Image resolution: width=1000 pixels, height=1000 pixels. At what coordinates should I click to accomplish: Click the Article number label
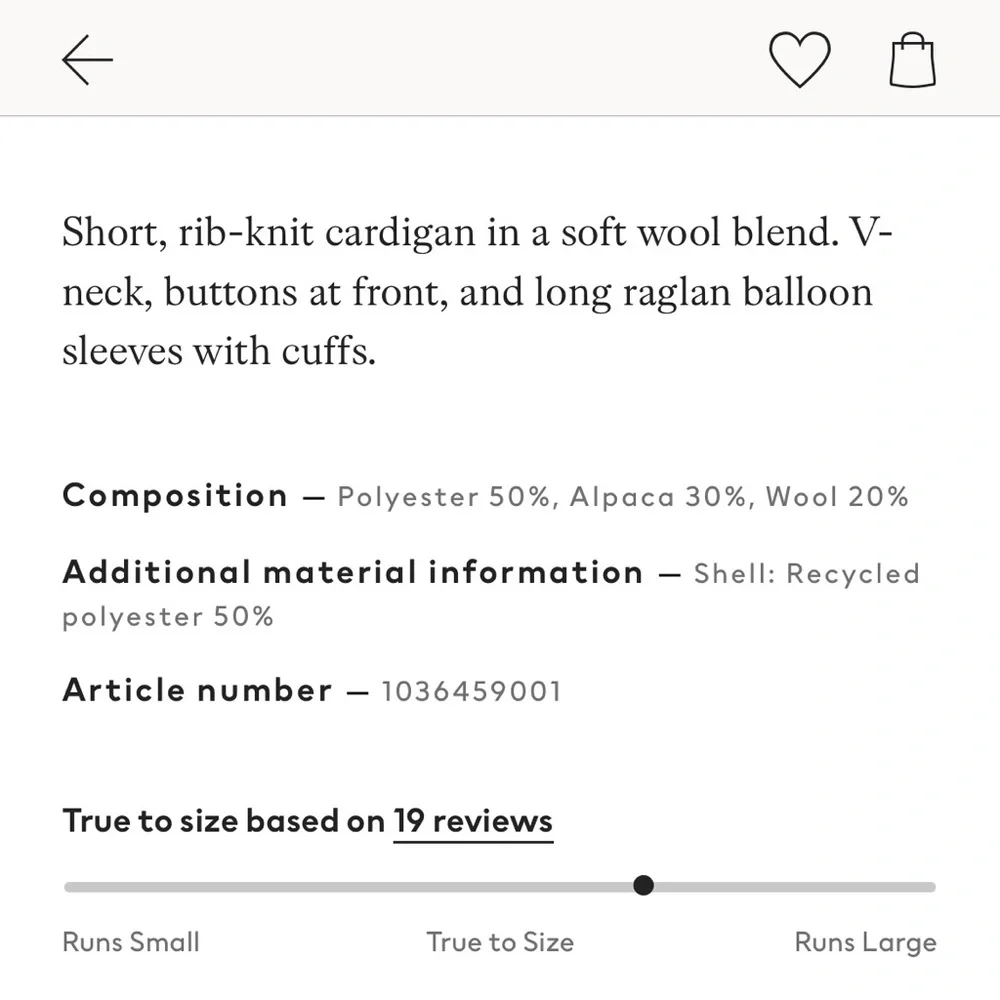coord(197,690)
